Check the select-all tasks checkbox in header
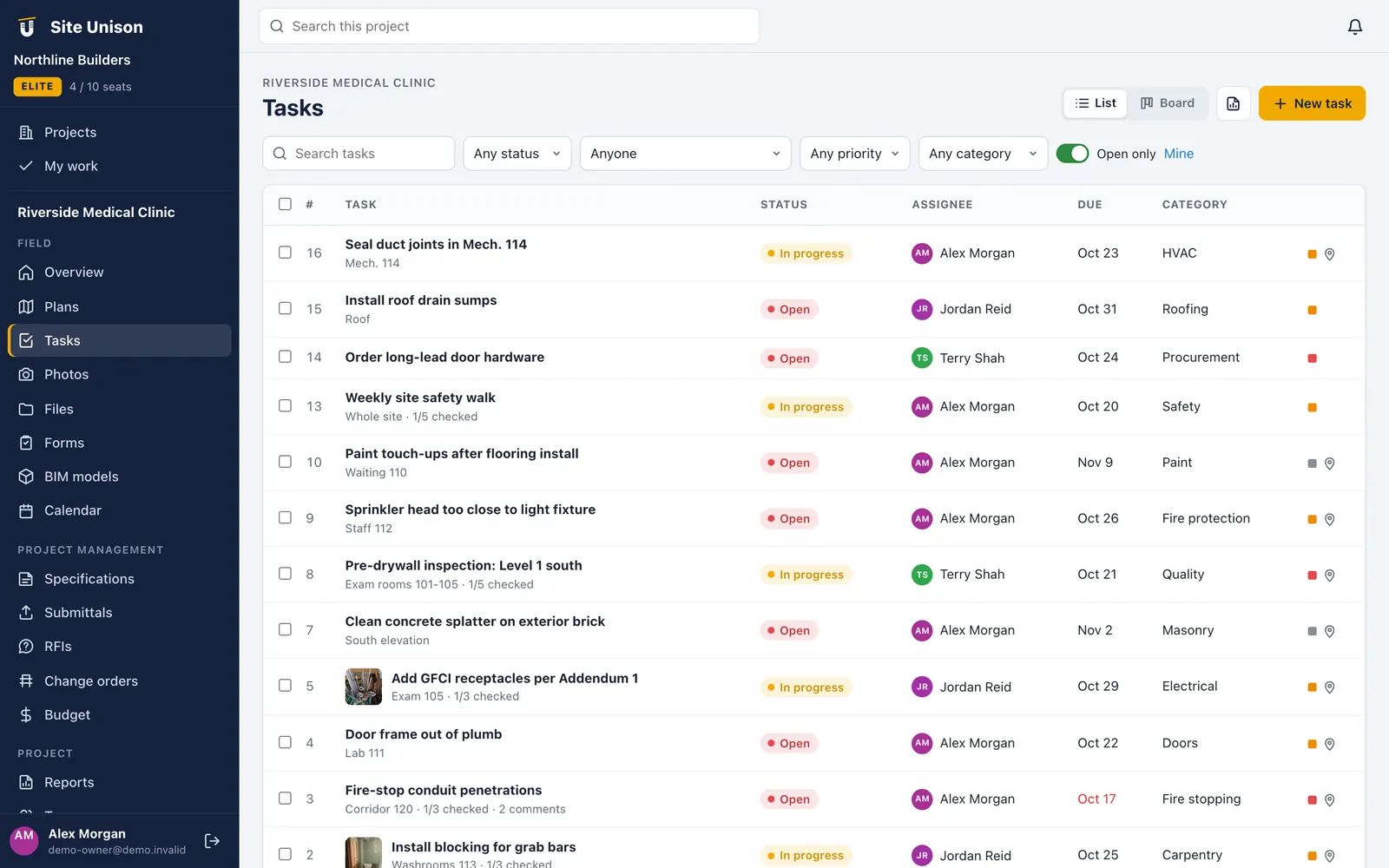 tap(285, 204)
